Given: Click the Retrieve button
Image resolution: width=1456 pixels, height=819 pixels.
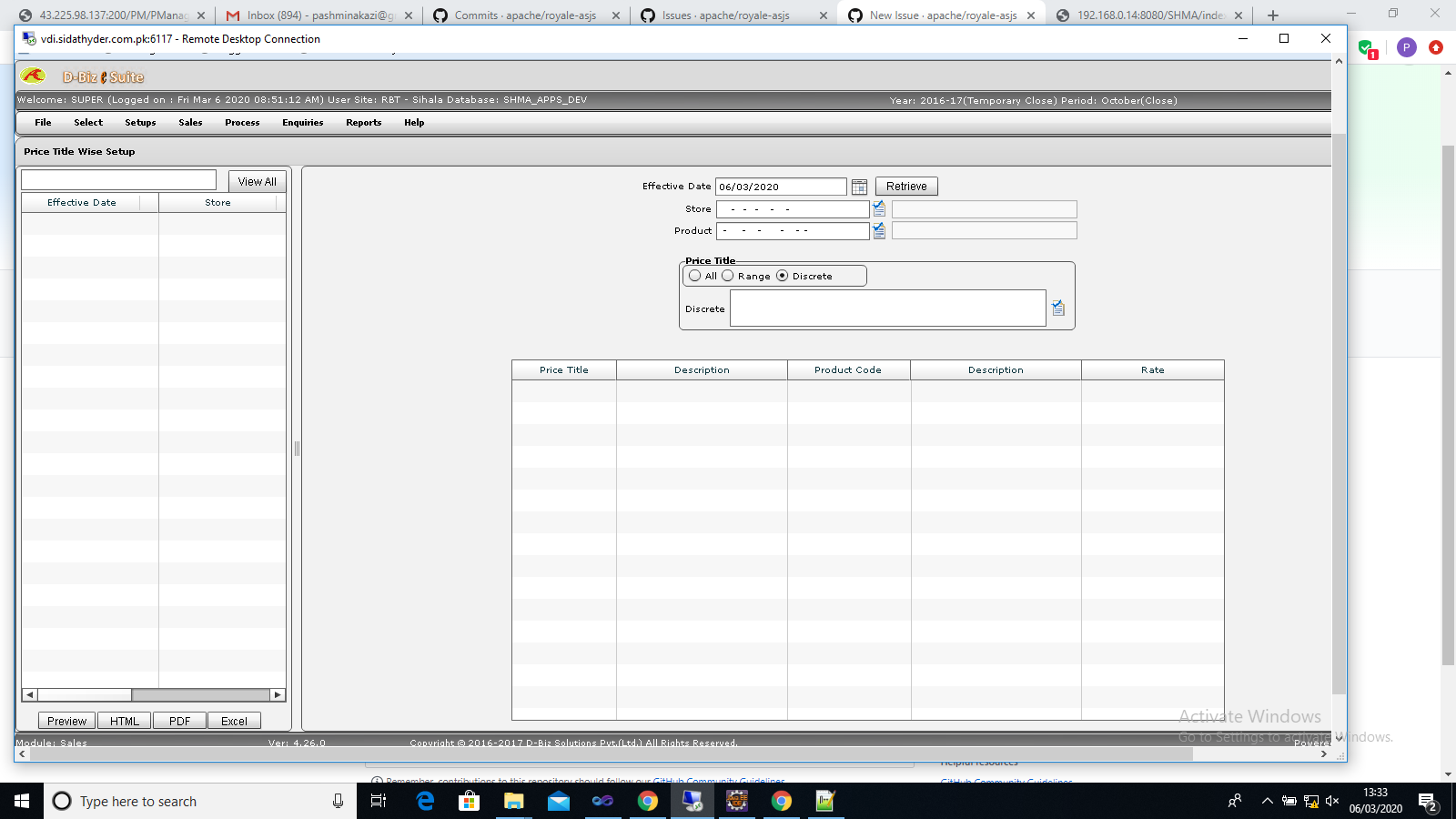Looking at the screenshot, I should click(906, 187).
